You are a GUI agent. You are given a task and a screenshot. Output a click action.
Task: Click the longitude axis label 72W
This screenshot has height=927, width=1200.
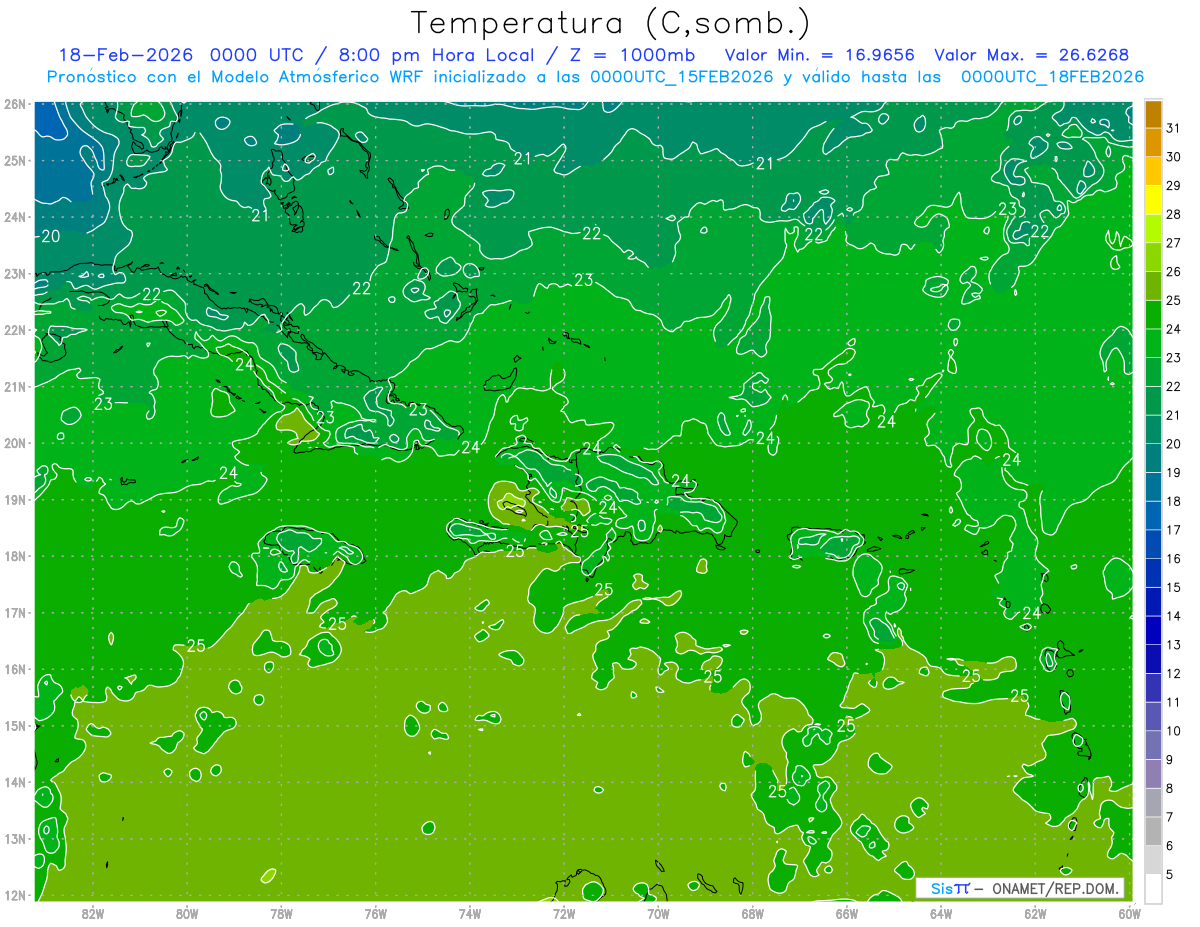pyautogui.click(x=564, y=913)
